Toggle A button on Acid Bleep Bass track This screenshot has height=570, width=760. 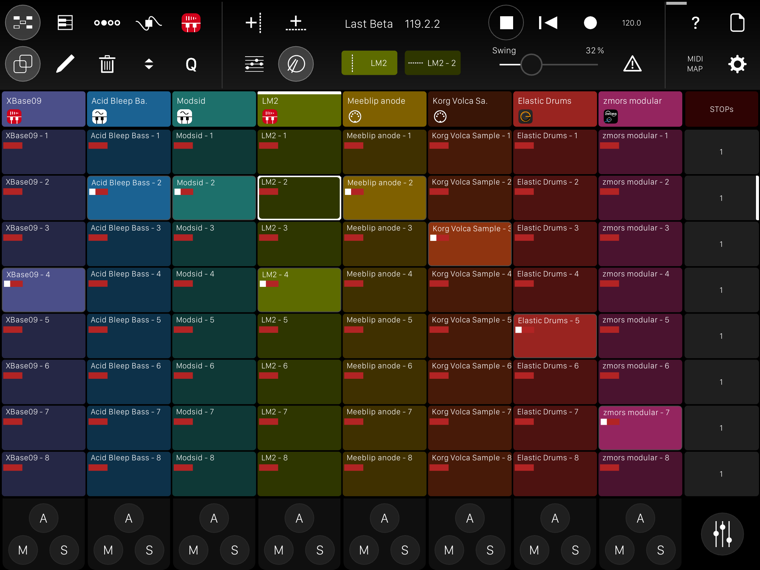pos(128,519)
